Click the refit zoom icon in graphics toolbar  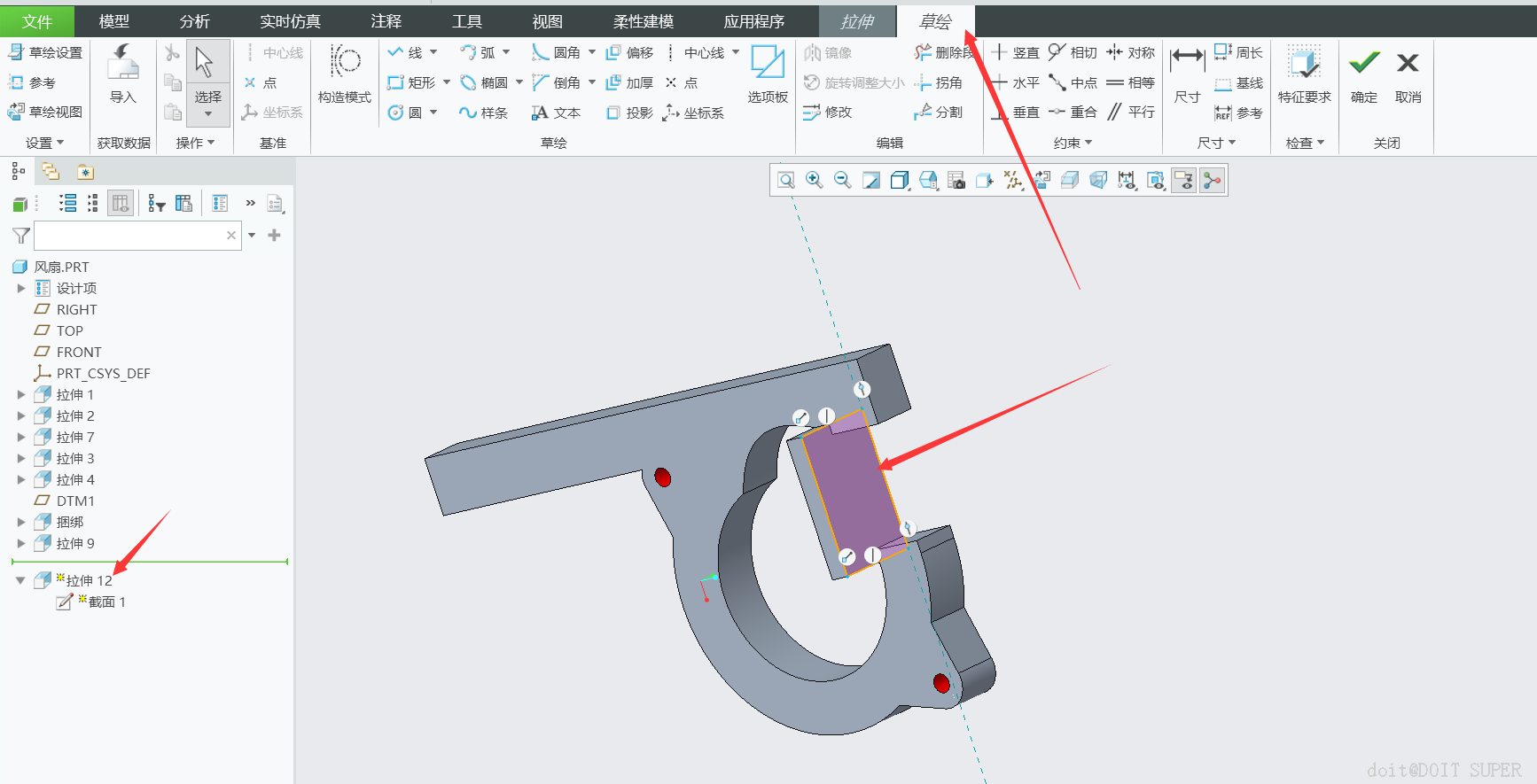point(786,181)
